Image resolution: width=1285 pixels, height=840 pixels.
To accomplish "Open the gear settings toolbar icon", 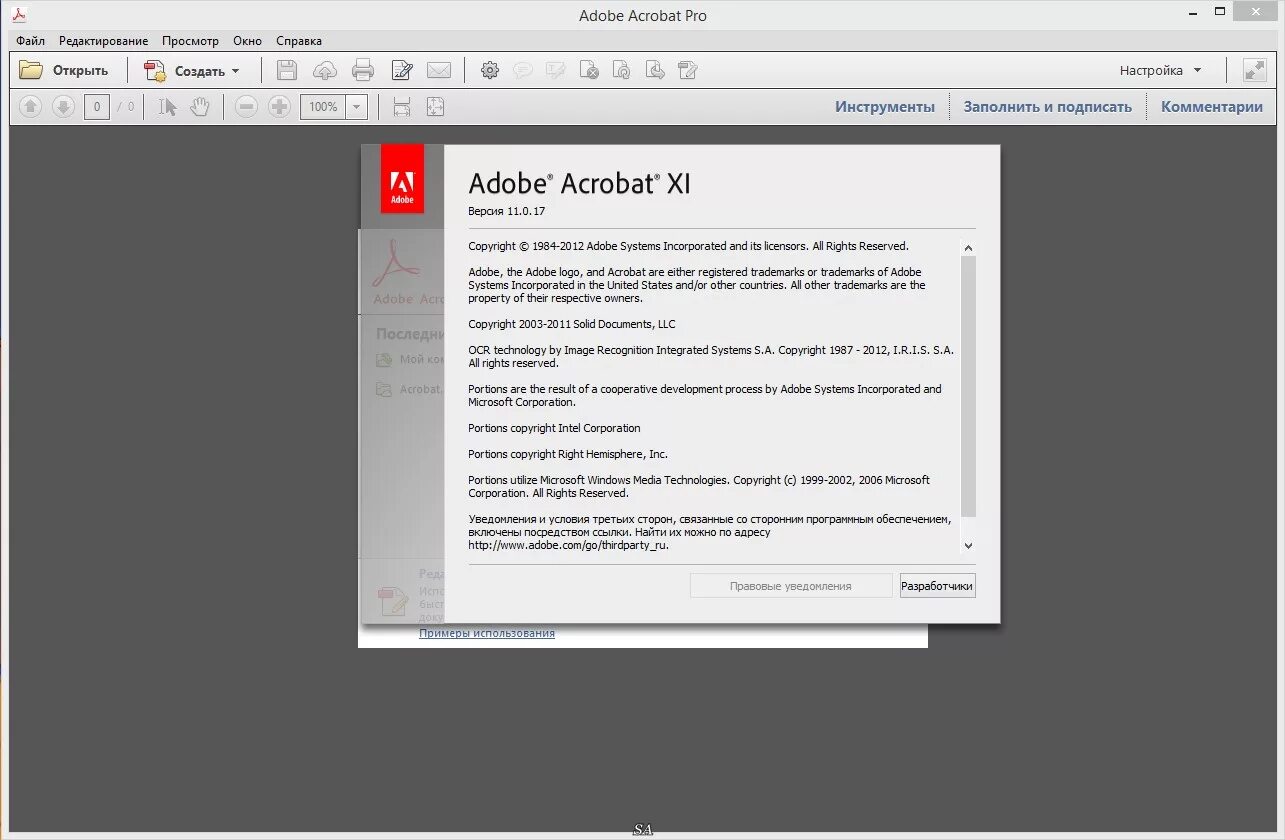I will pos(490,70).
